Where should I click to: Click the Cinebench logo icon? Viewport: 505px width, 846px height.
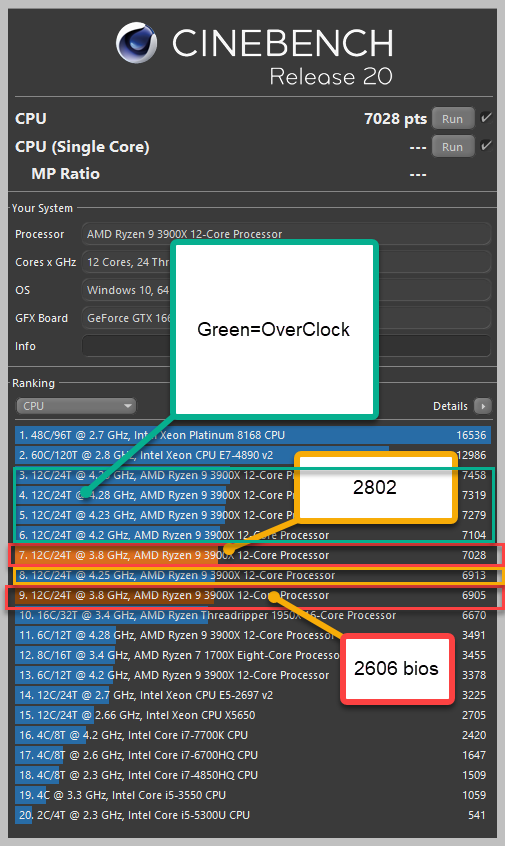click(x=137, y=43)
